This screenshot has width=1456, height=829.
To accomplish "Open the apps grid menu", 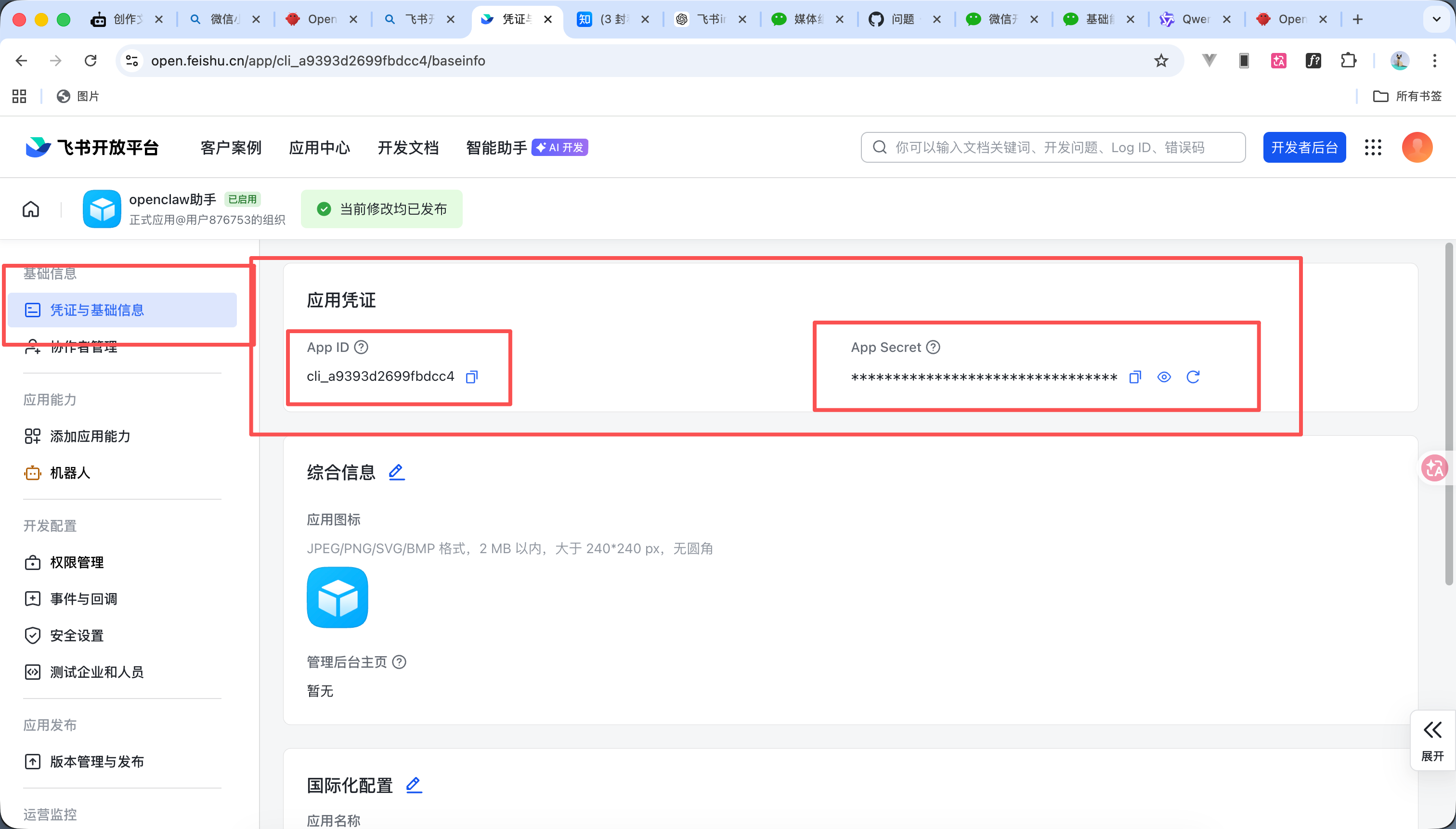I will [1373, 147].
